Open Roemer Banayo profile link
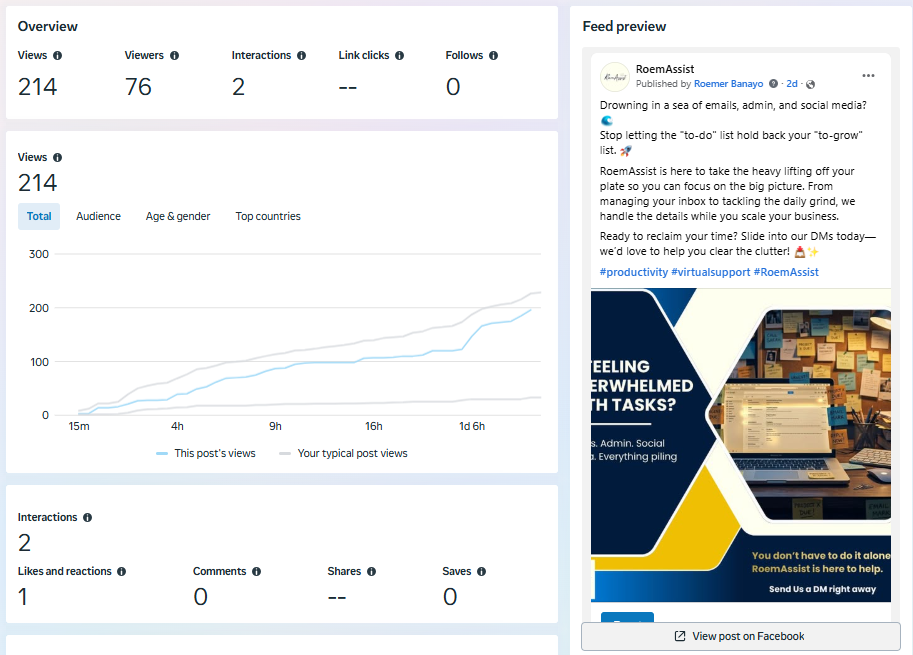Screen dimensions: 913x655 click(x=728, y=84)
